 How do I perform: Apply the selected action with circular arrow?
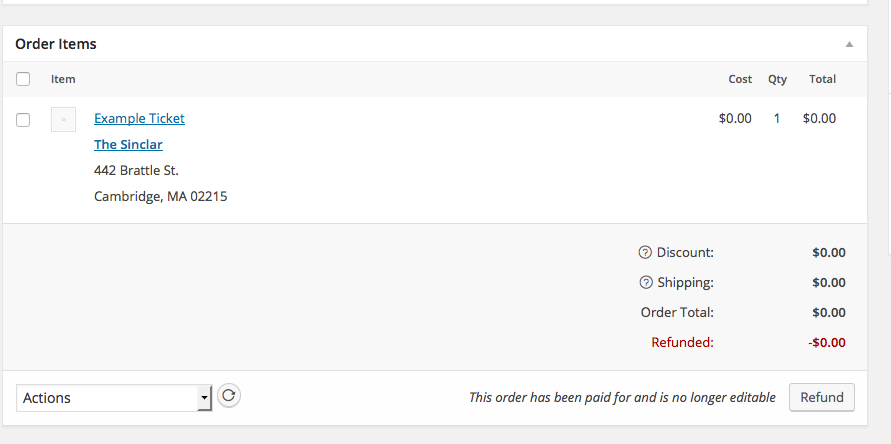pos(229,396)
